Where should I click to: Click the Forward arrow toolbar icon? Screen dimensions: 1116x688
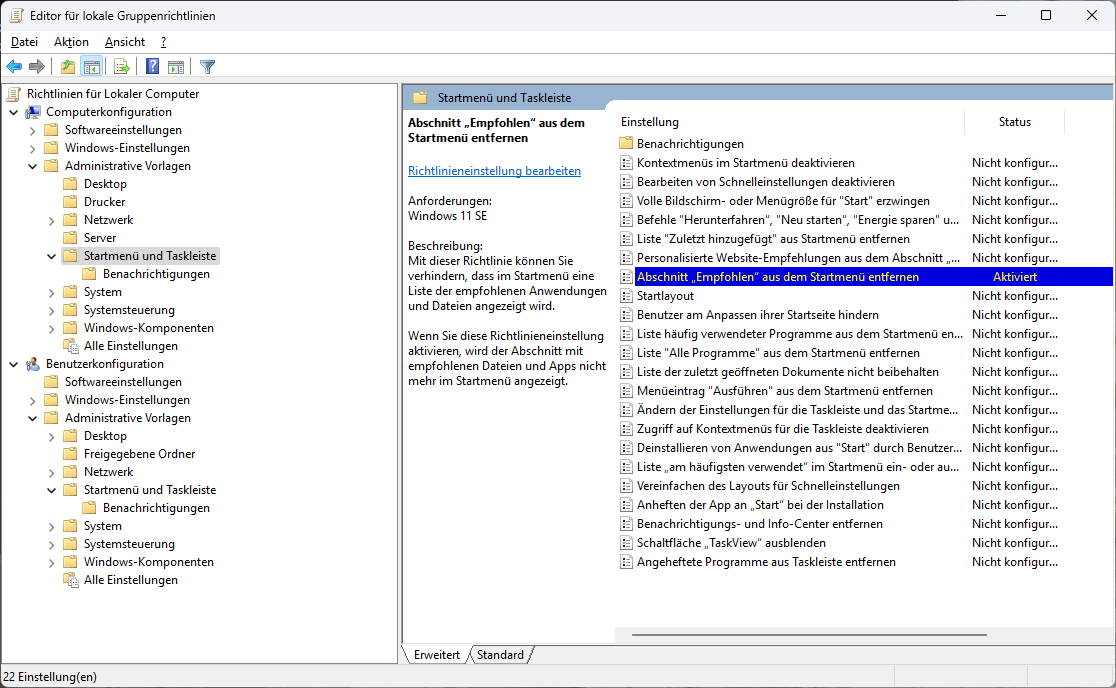coord(37,67)
